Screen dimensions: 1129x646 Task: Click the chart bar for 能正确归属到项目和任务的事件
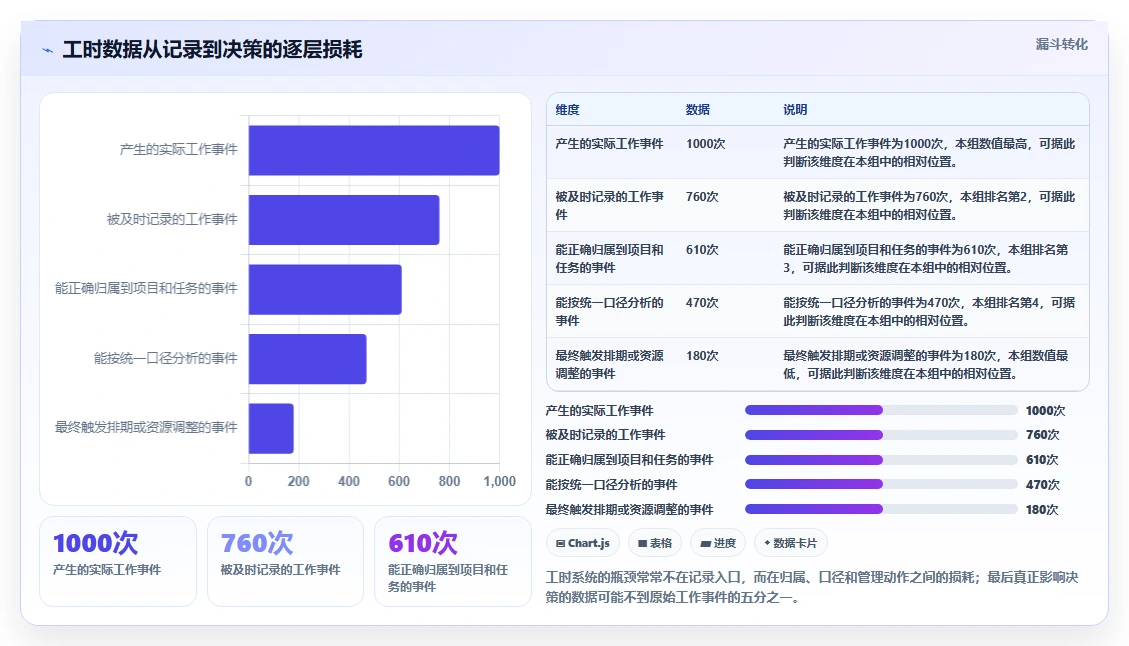pyautogui.click(x=325, y=290)
